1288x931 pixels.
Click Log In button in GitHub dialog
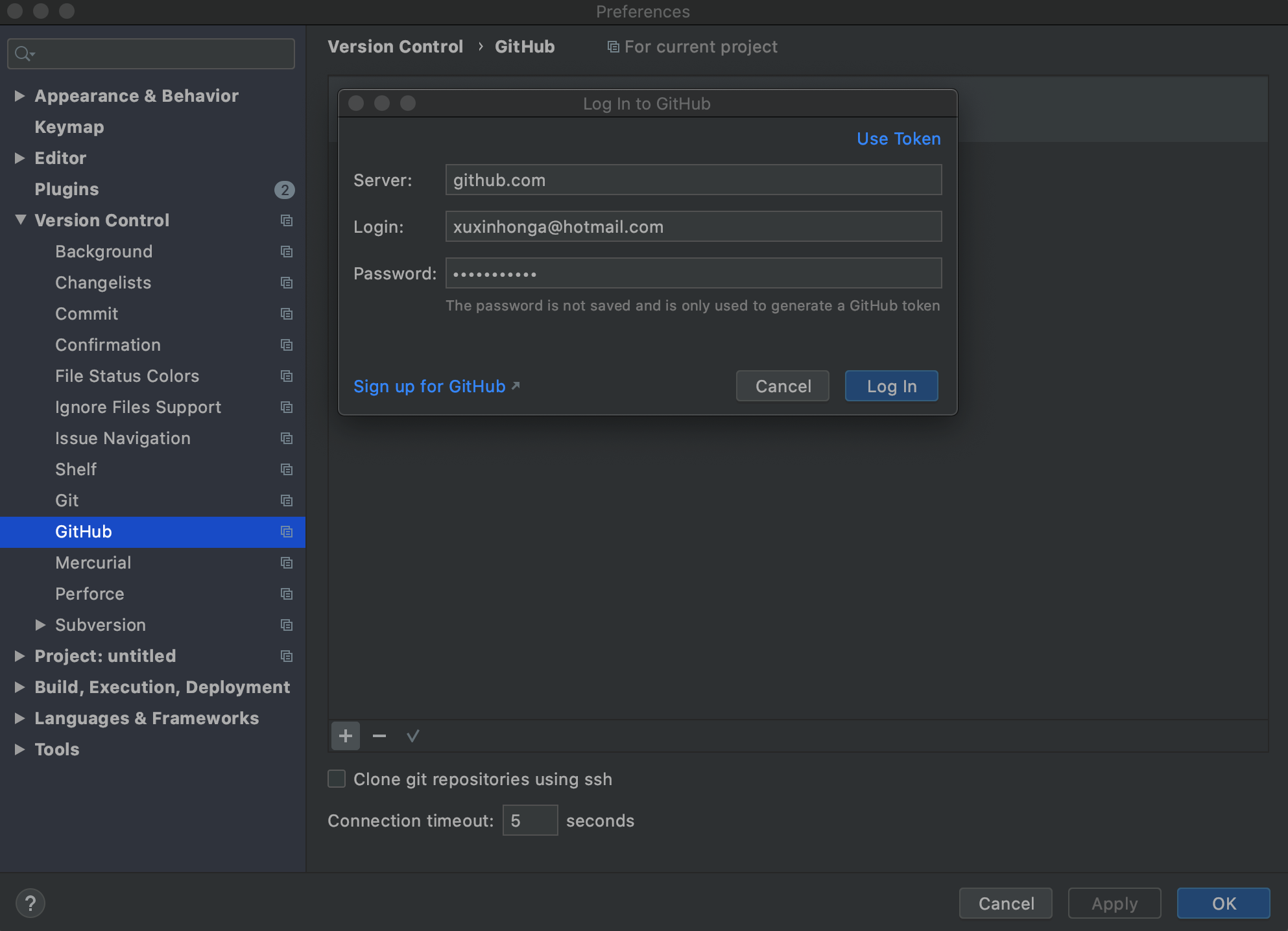click(x=892, y=386)
